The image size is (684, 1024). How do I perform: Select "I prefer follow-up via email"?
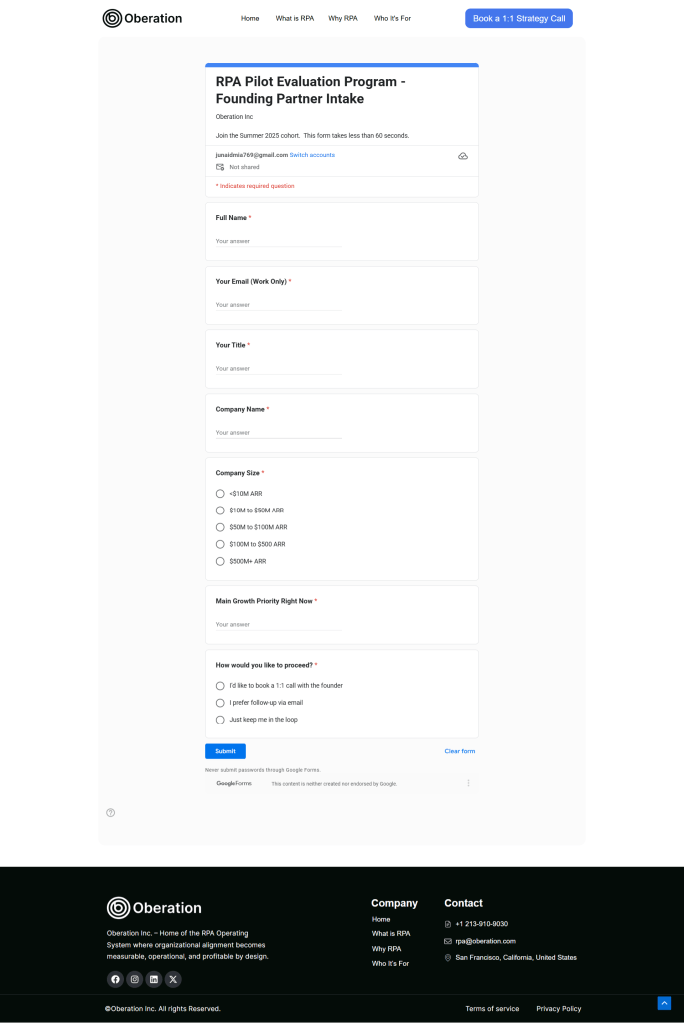click(220, 703)
